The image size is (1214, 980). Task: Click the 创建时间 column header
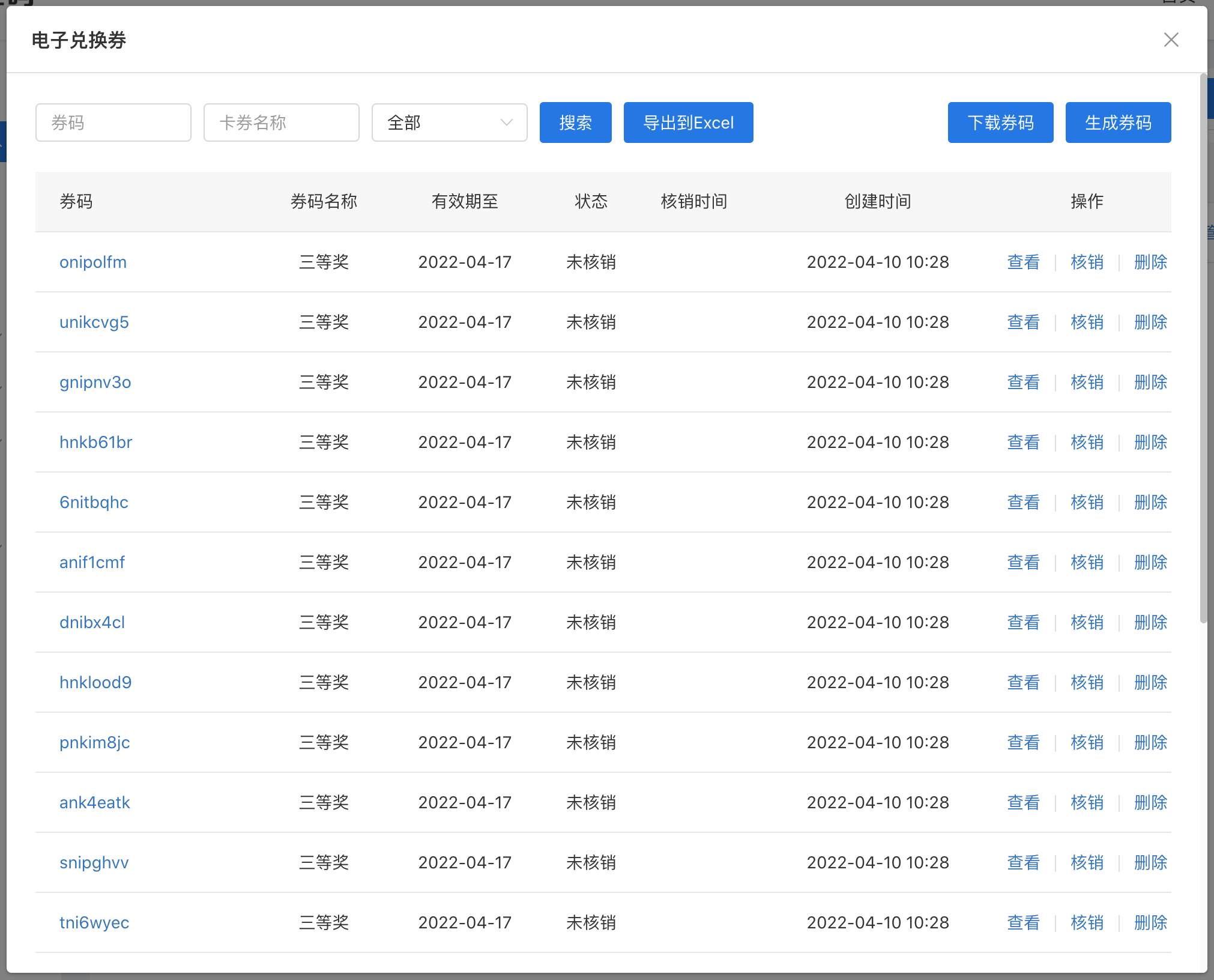pyautogui.click(x=878, y=202)
